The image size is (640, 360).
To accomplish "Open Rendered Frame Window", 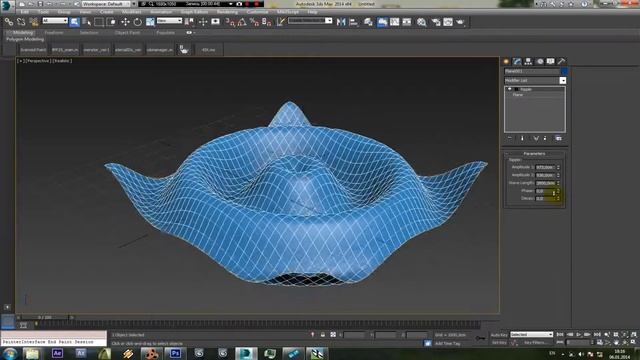I will click(x=448, y=22).
